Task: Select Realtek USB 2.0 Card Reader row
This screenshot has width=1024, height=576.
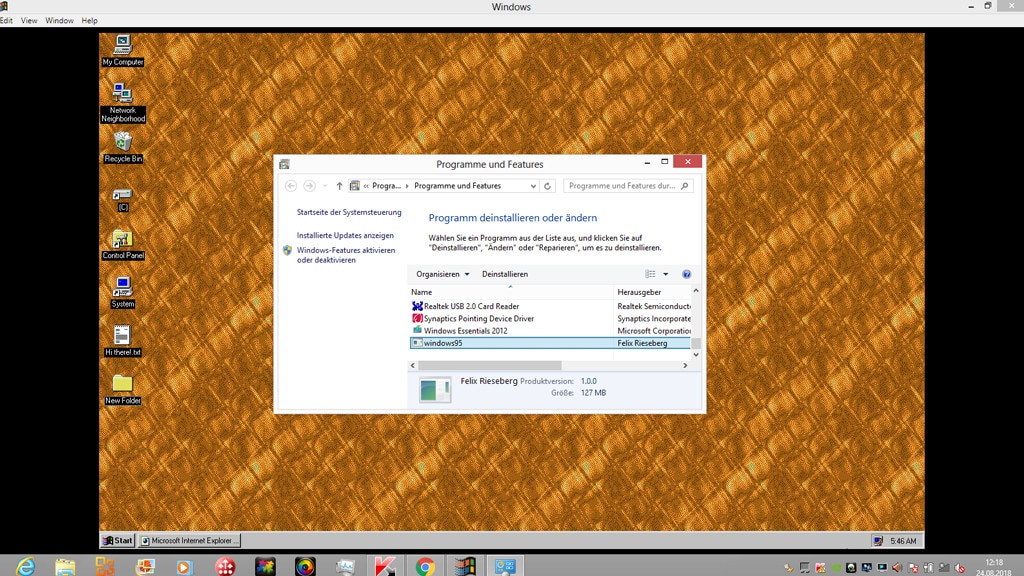Action: click(x=550, y=306)
